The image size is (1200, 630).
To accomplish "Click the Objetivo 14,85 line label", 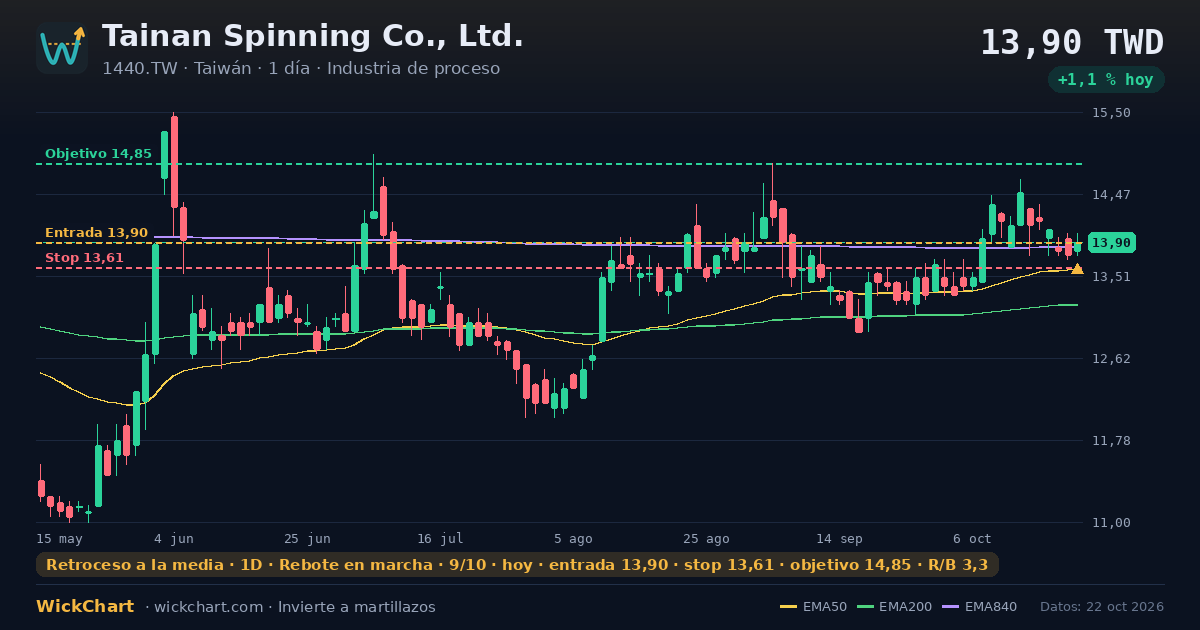I will point(98,154).
